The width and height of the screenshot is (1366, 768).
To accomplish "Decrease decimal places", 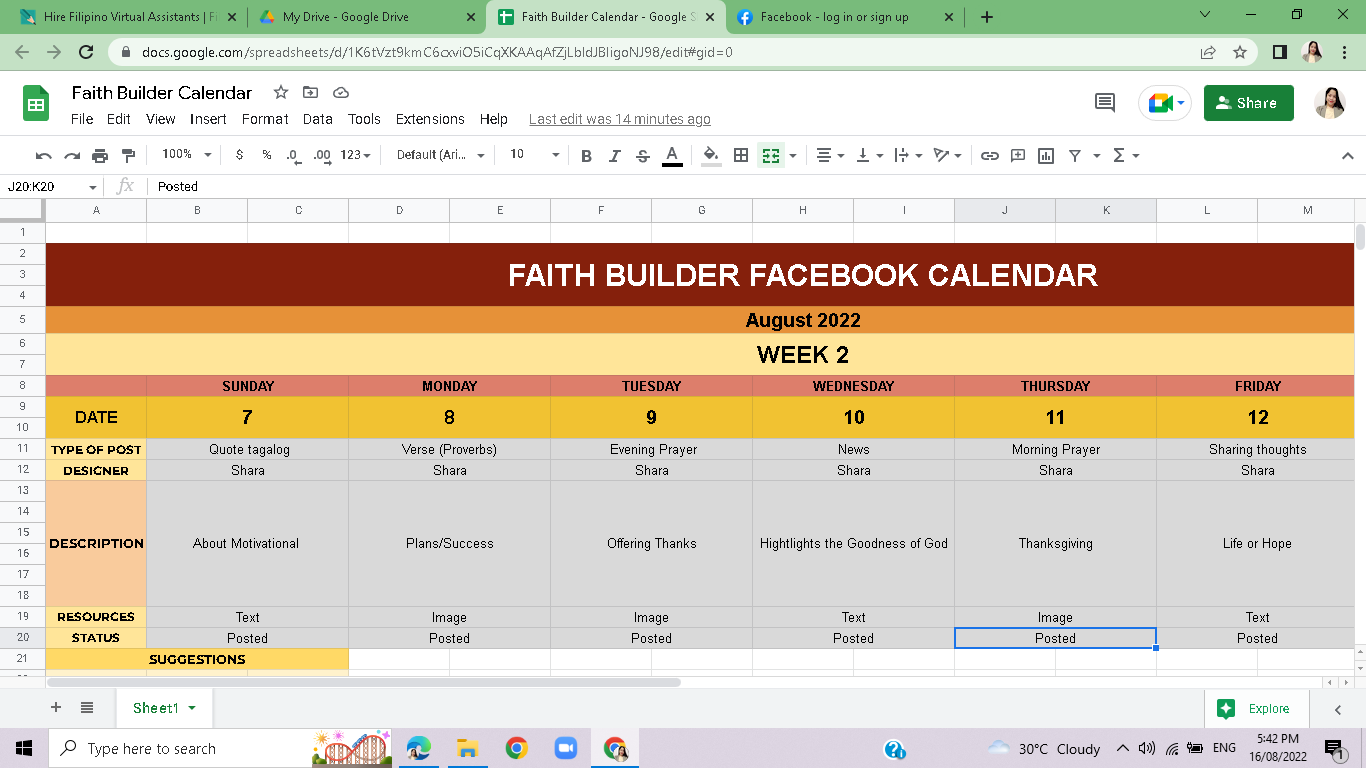I will [x=293, y=155].
